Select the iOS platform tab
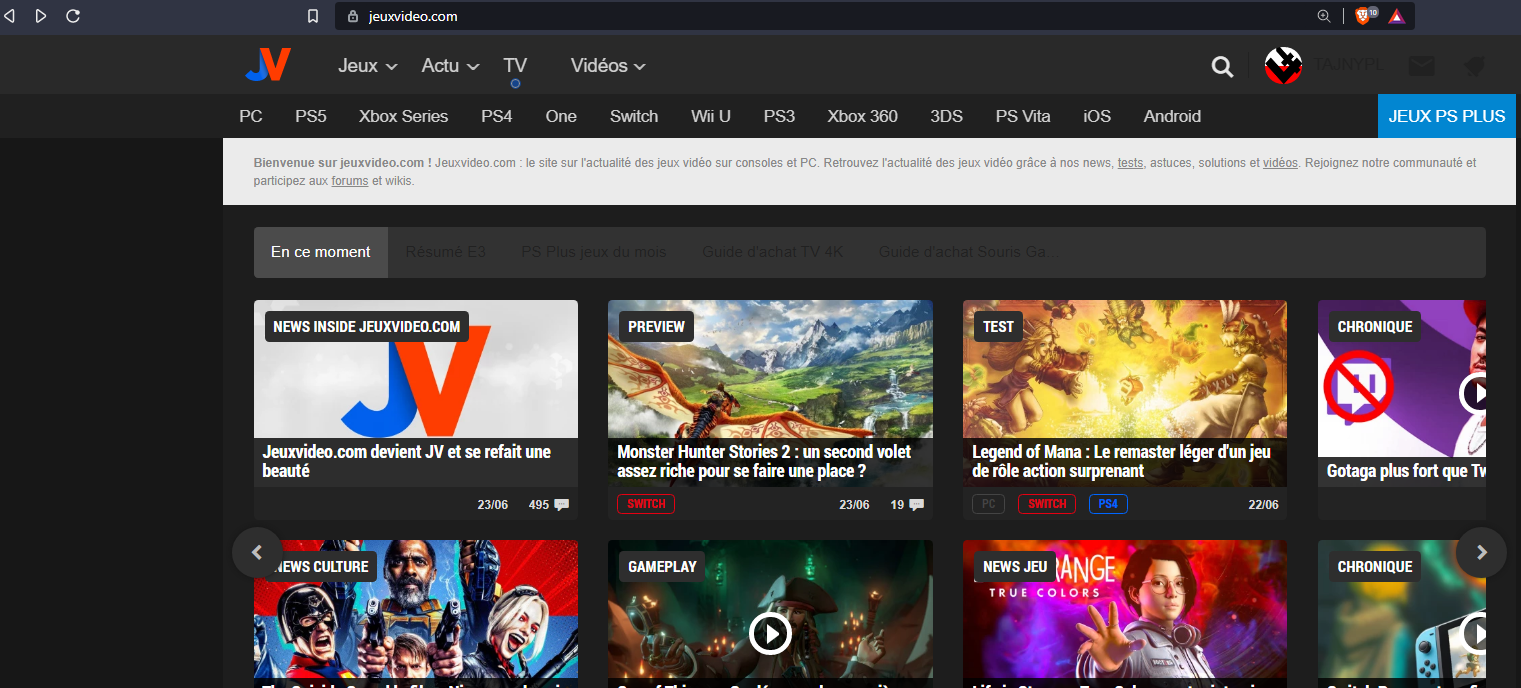 [1097, 116]
